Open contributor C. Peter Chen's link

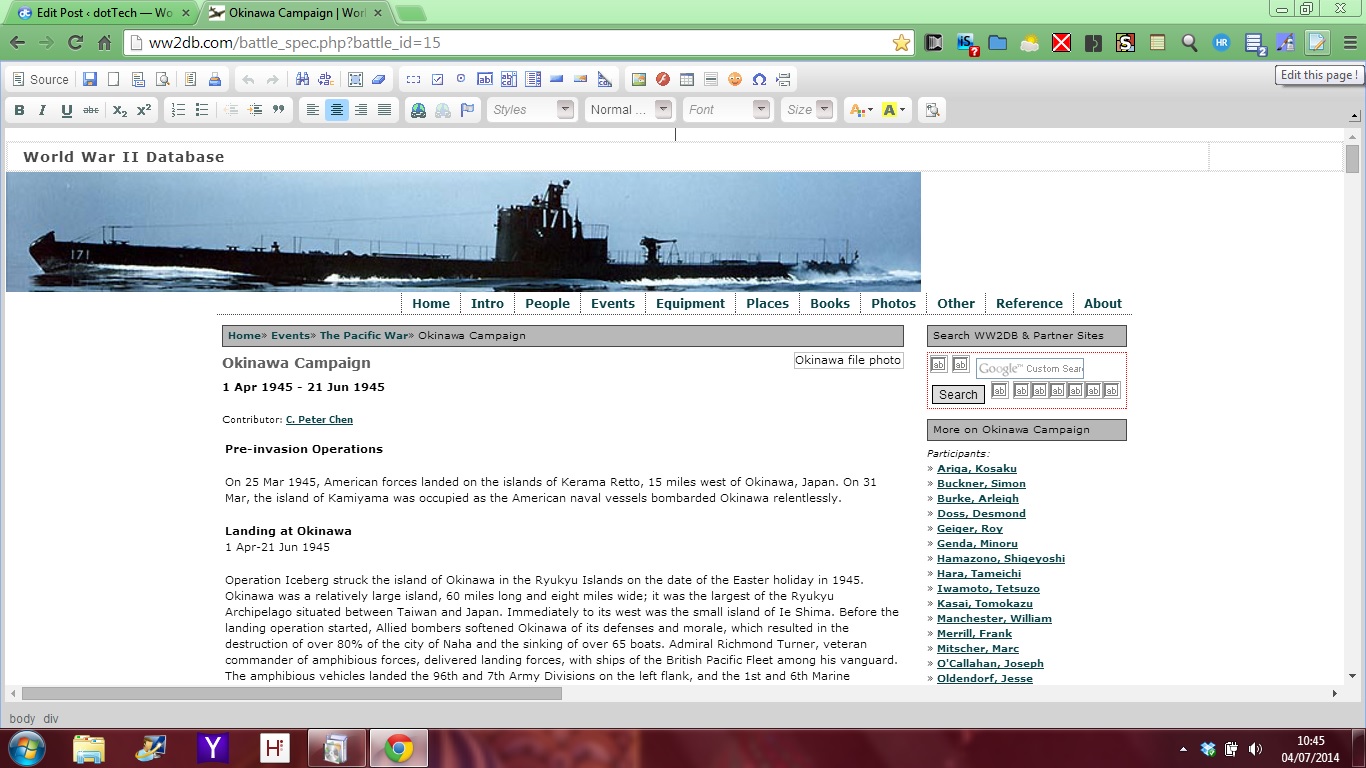pos(319,420)
